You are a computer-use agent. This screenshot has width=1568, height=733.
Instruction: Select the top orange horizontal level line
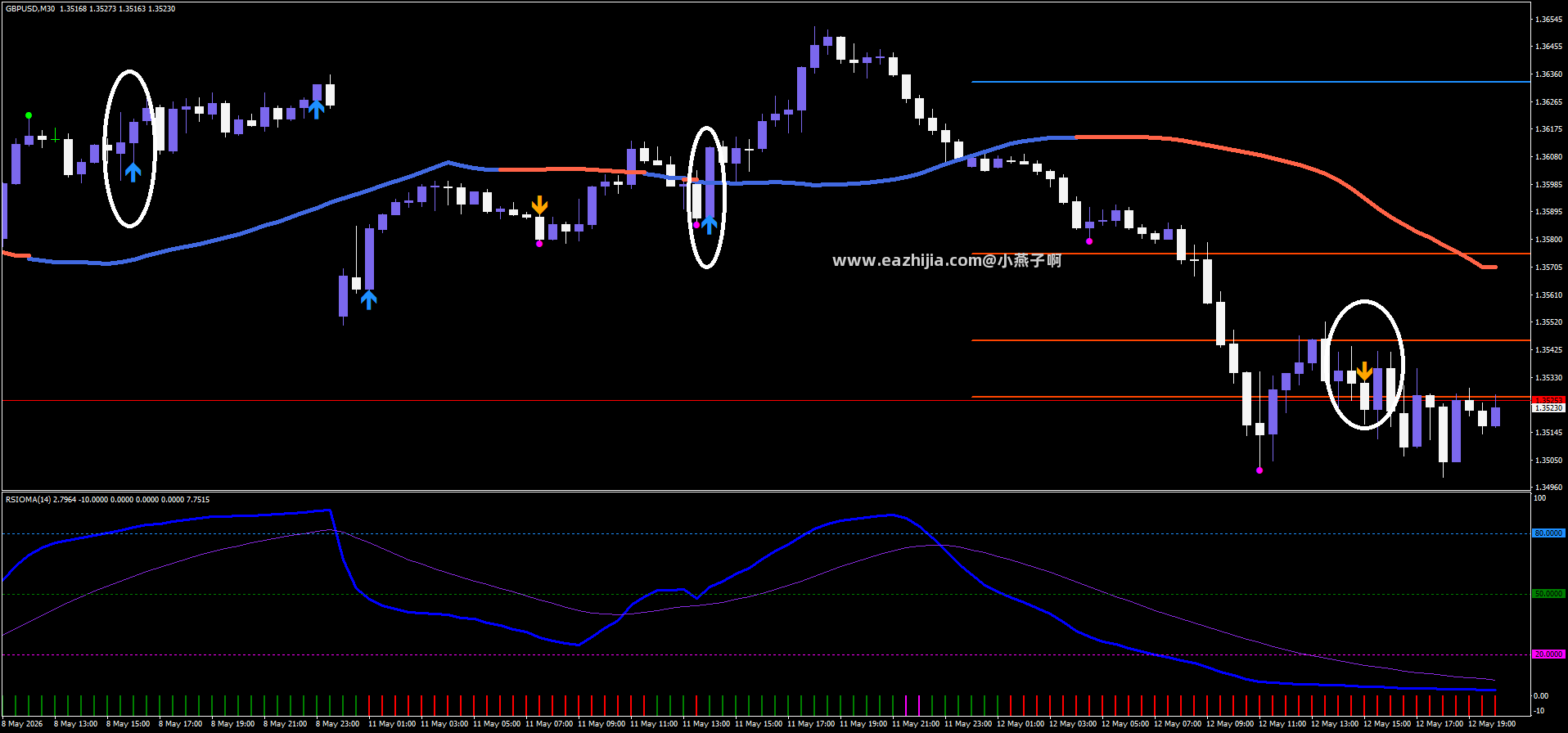click(x=1250, y=254)
